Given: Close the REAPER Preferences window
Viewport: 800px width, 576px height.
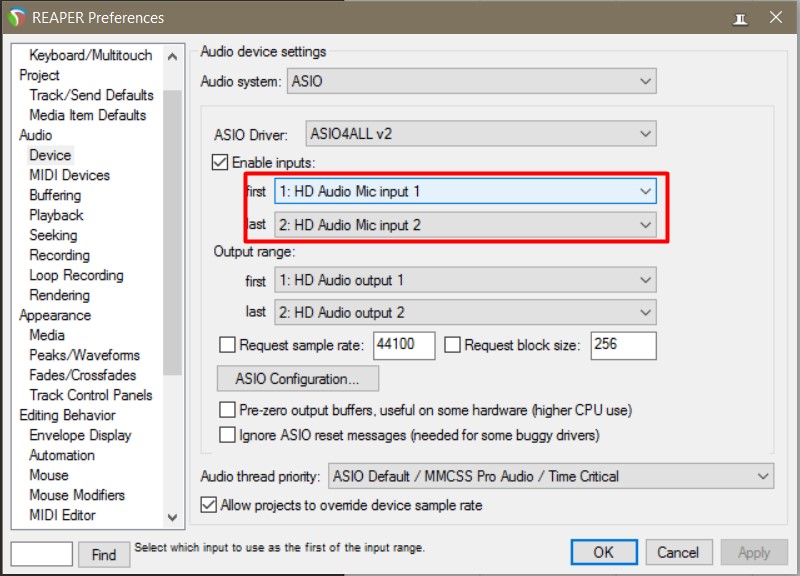Looking at the screenshot, I should pyautogui.click(x=776, y=18).
